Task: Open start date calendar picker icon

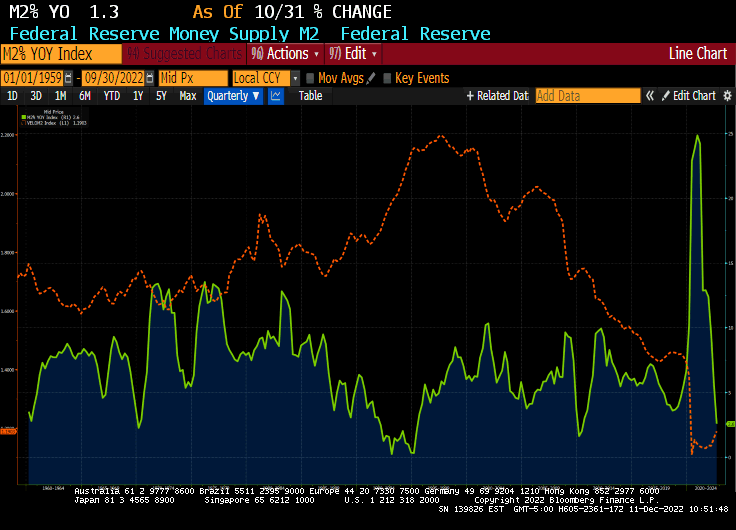Action: pyautogui.click(x=67, y=78)
